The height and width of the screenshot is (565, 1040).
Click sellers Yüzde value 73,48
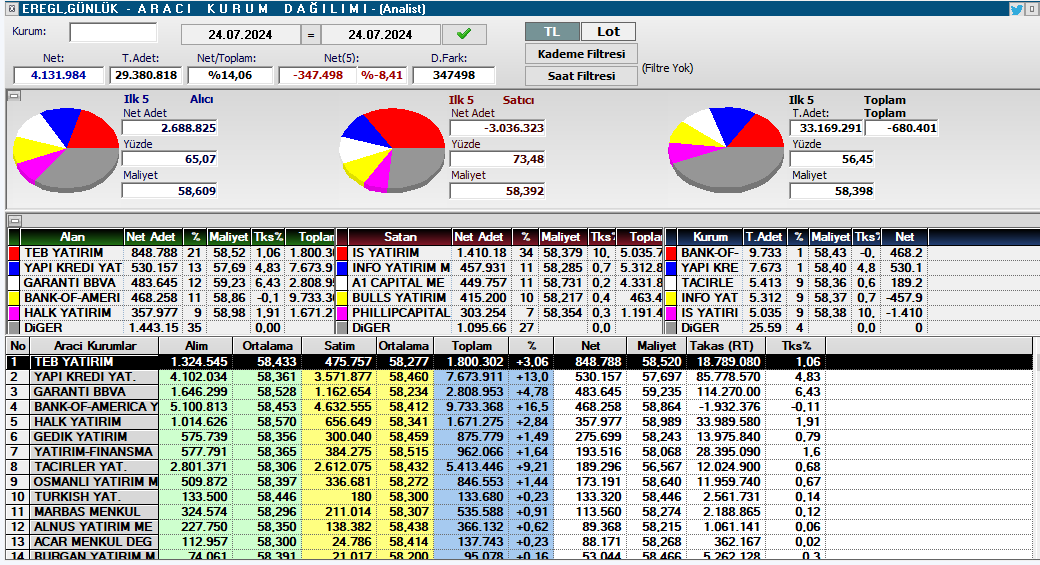[497, 159]
